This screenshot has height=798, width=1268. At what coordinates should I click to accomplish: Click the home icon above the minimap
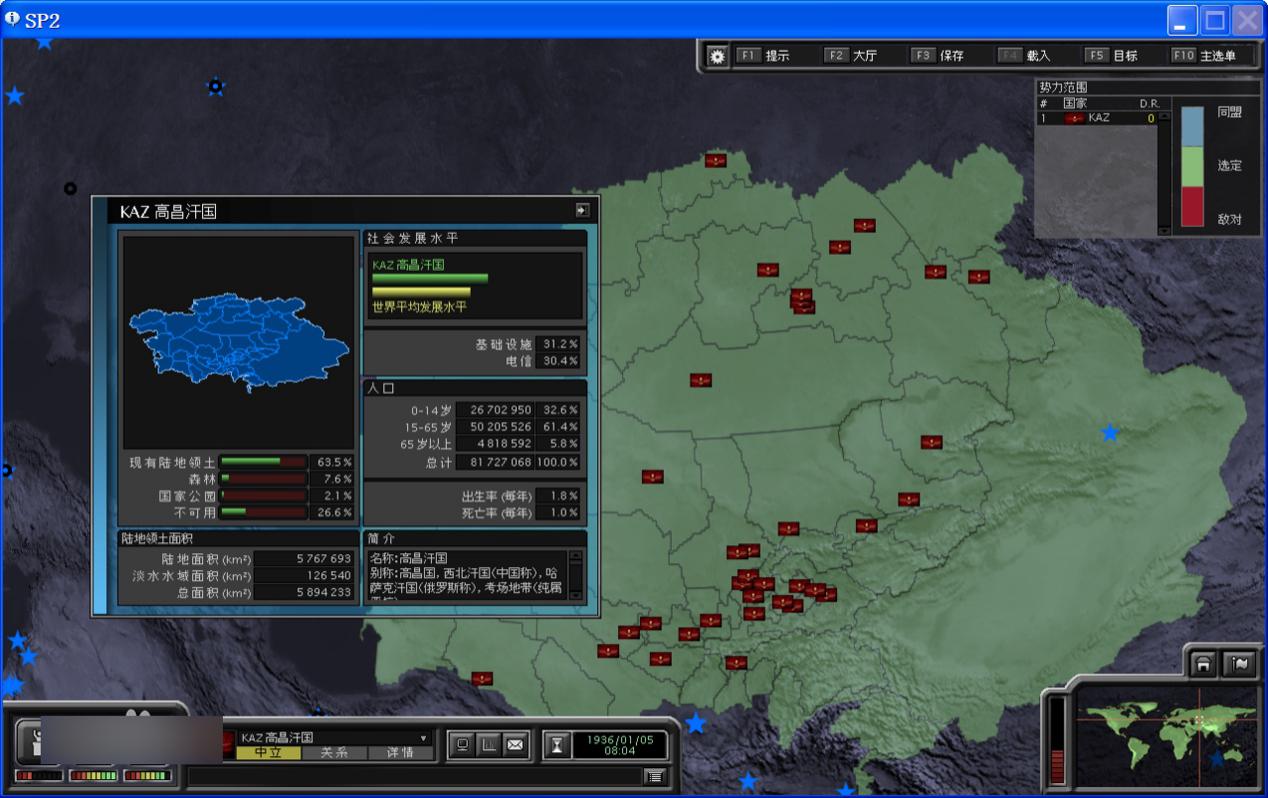coord(1203,665)
